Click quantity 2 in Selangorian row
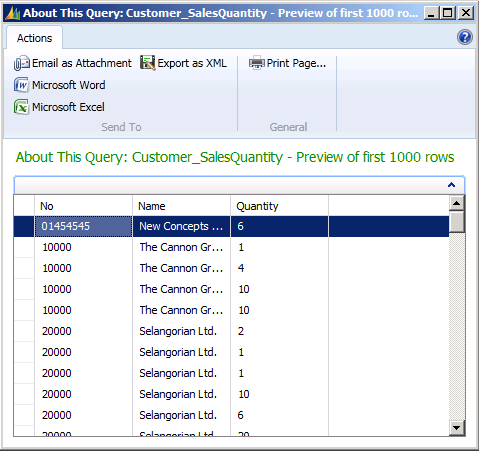Image resolution: width=479 pixels, height=451 pixels. point(279,331)
